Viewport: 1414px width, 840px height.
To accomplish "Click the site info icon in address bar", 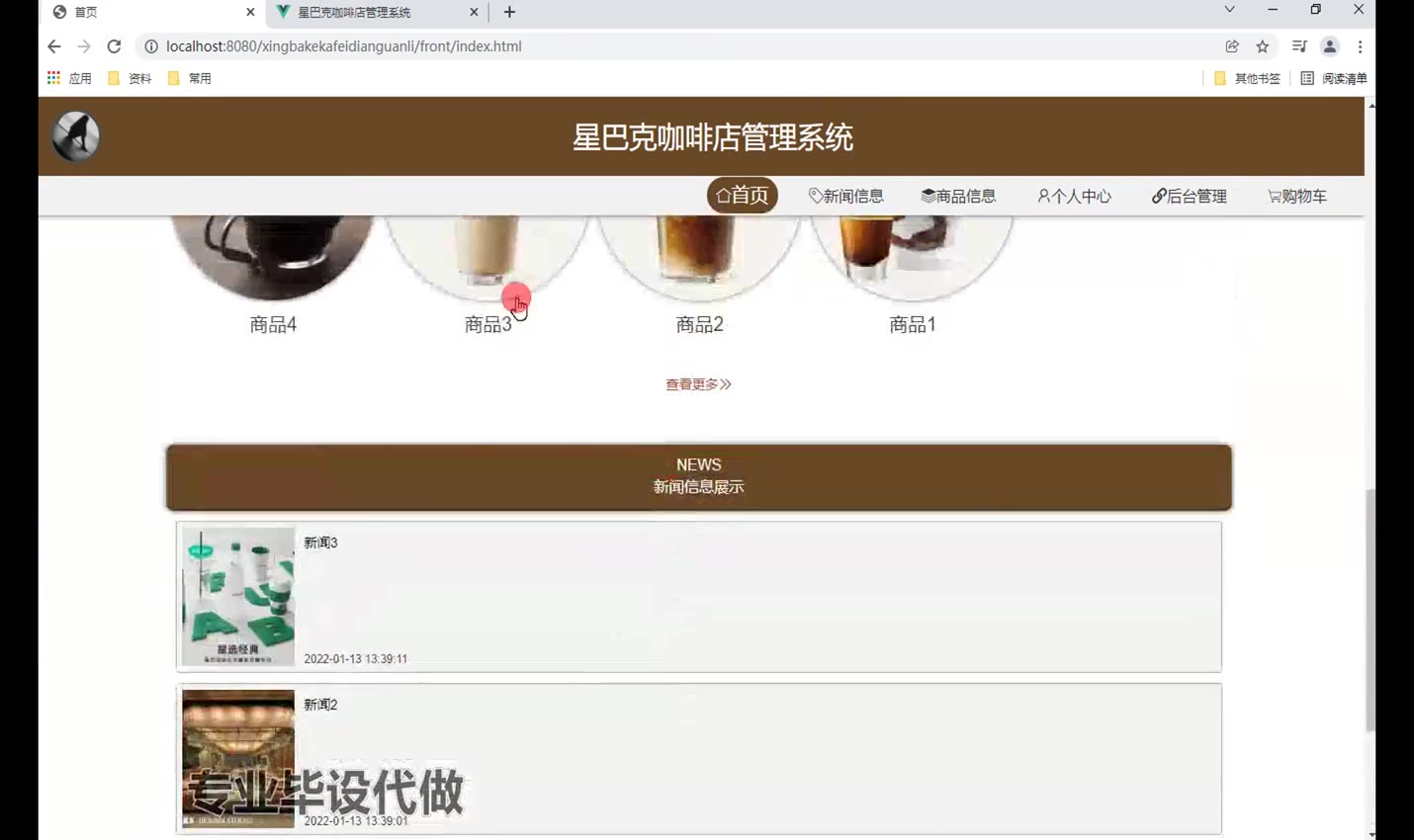I will point(151,46).
